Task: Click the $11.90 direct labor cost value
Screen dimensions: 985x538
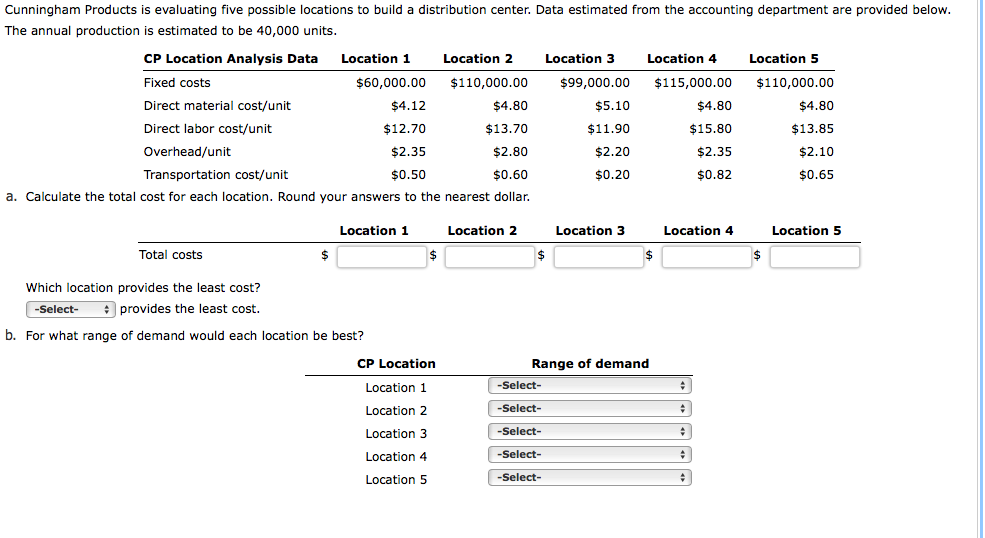Action: (x=609, y=129)
